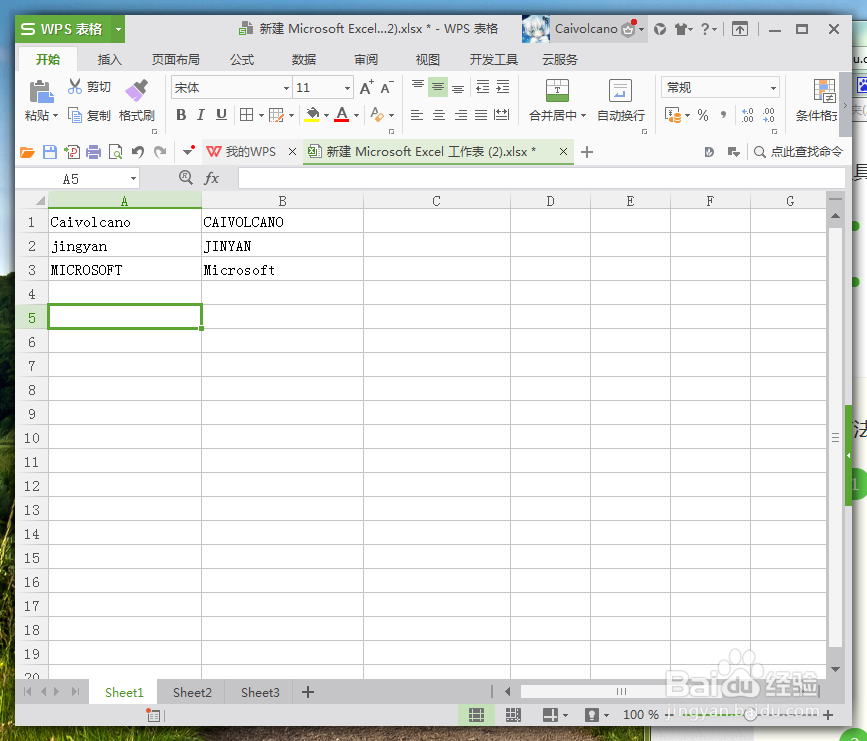
Task: Justify text alignment icon
Action: pyautogui.click(x=481, y=115)
